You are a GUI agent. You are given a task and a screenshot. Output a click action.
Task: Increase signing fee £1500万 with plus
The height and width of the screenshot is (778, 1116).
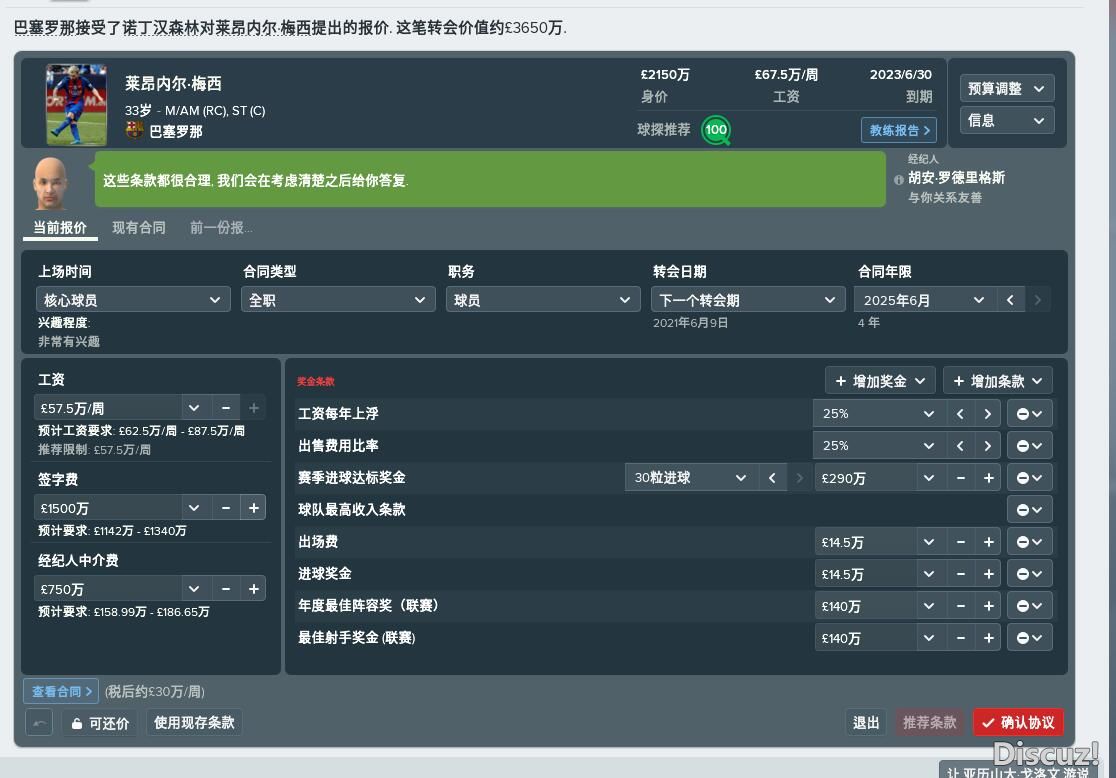253,508
